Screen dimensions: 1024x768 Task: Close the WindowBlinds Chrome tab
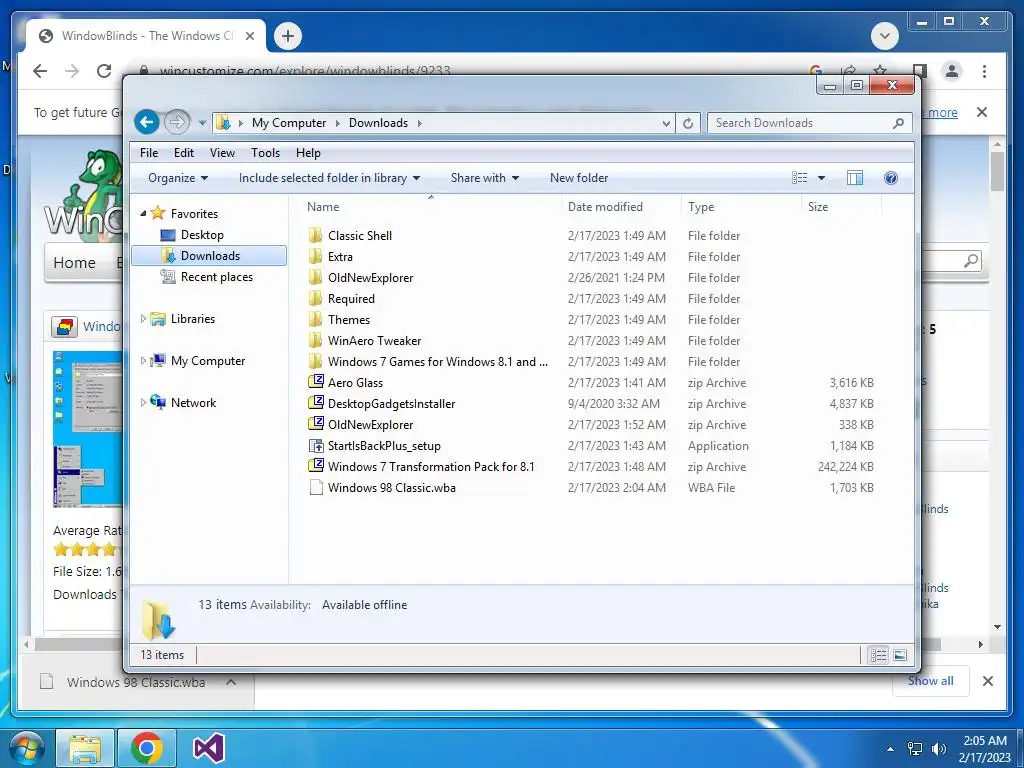(x=249, y=36)
